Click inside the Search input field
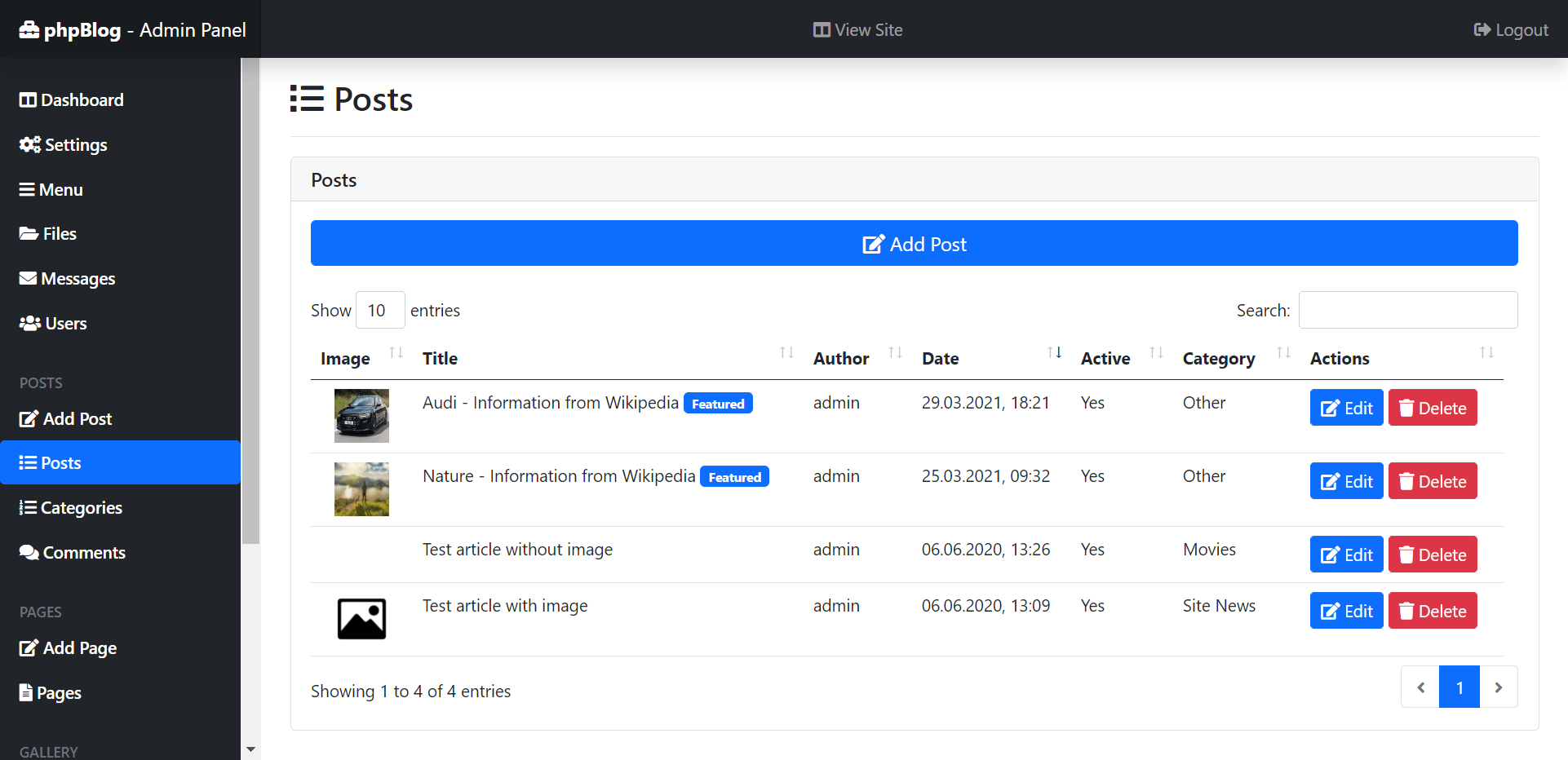The height and width of the screenshot is (760, 1568). 1407,311
